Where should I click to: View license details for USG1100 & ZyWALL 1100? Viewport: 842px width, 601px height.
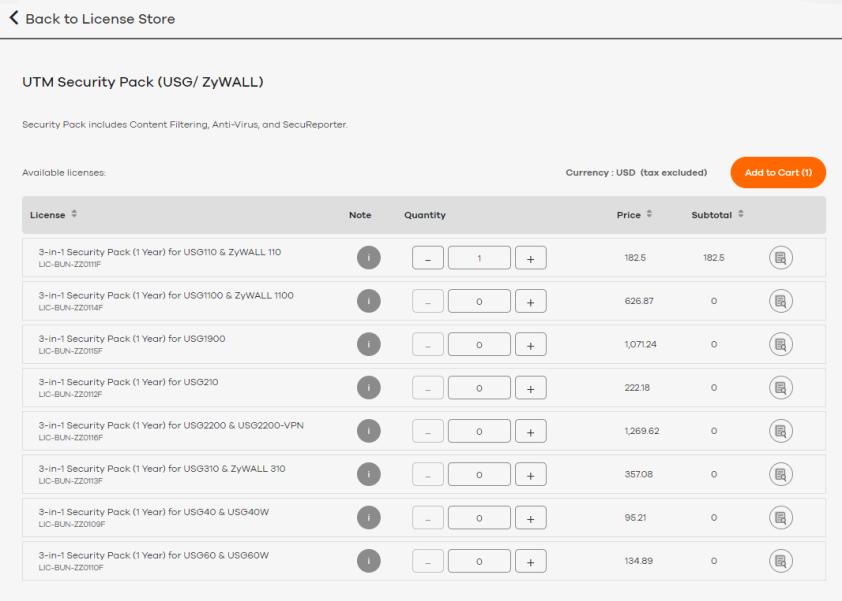(781, 301)
